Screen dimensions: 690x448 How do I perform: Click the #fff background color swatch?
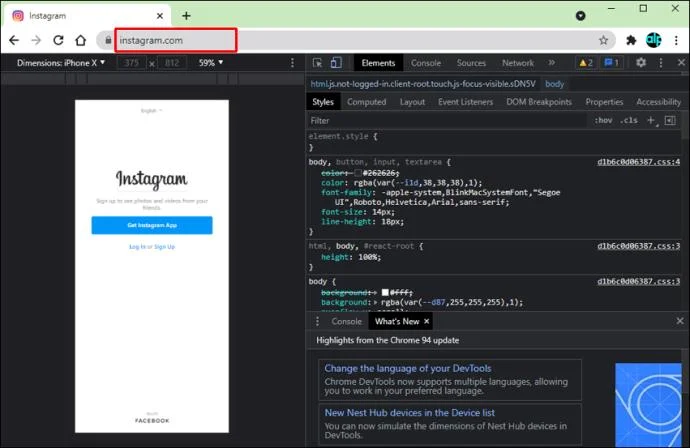pyautogui.click(x=385, y=292)
